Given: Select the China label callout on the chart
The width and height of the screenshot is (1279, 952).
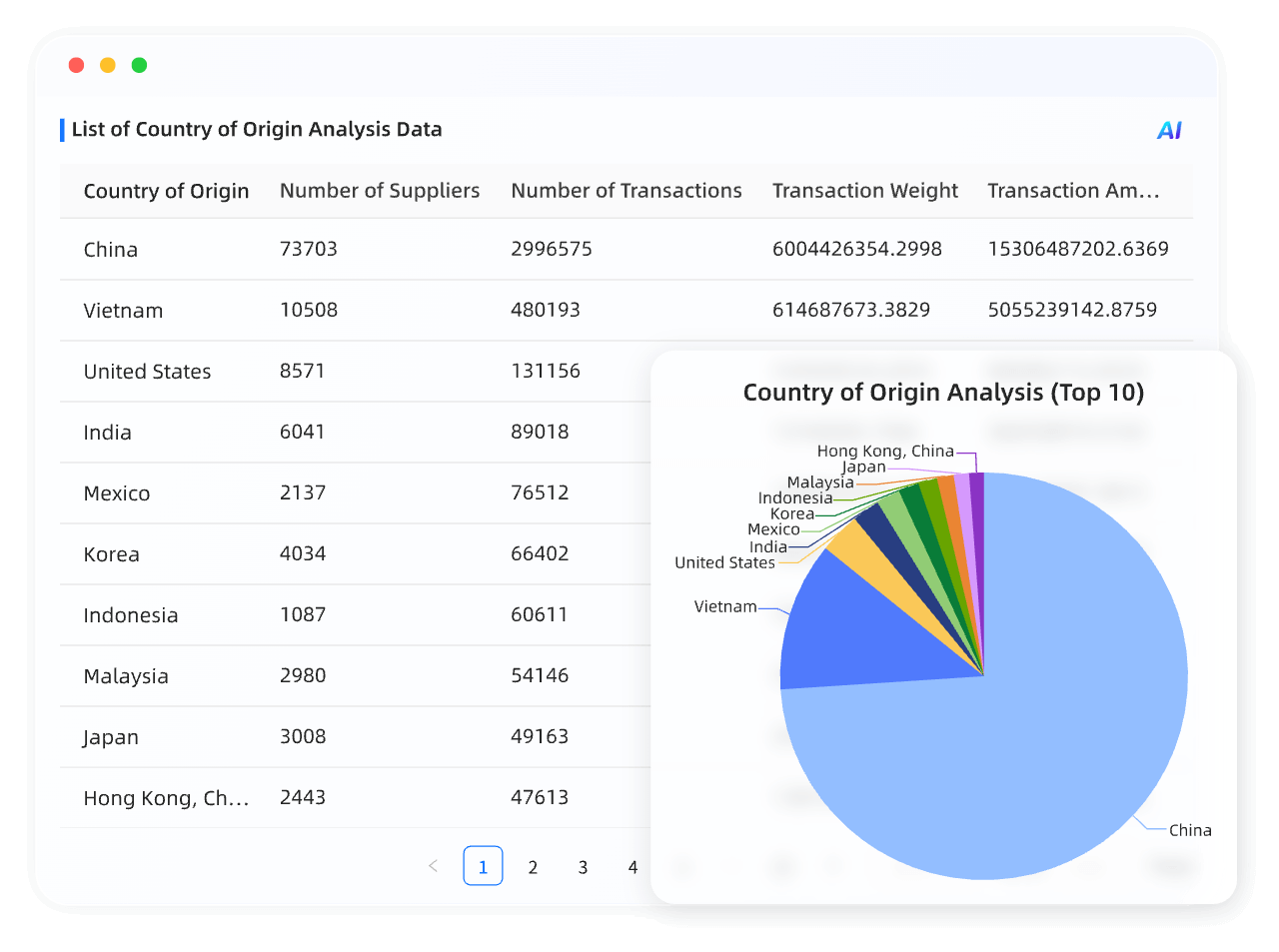Looking at the screenshot, I should 1191,829.
